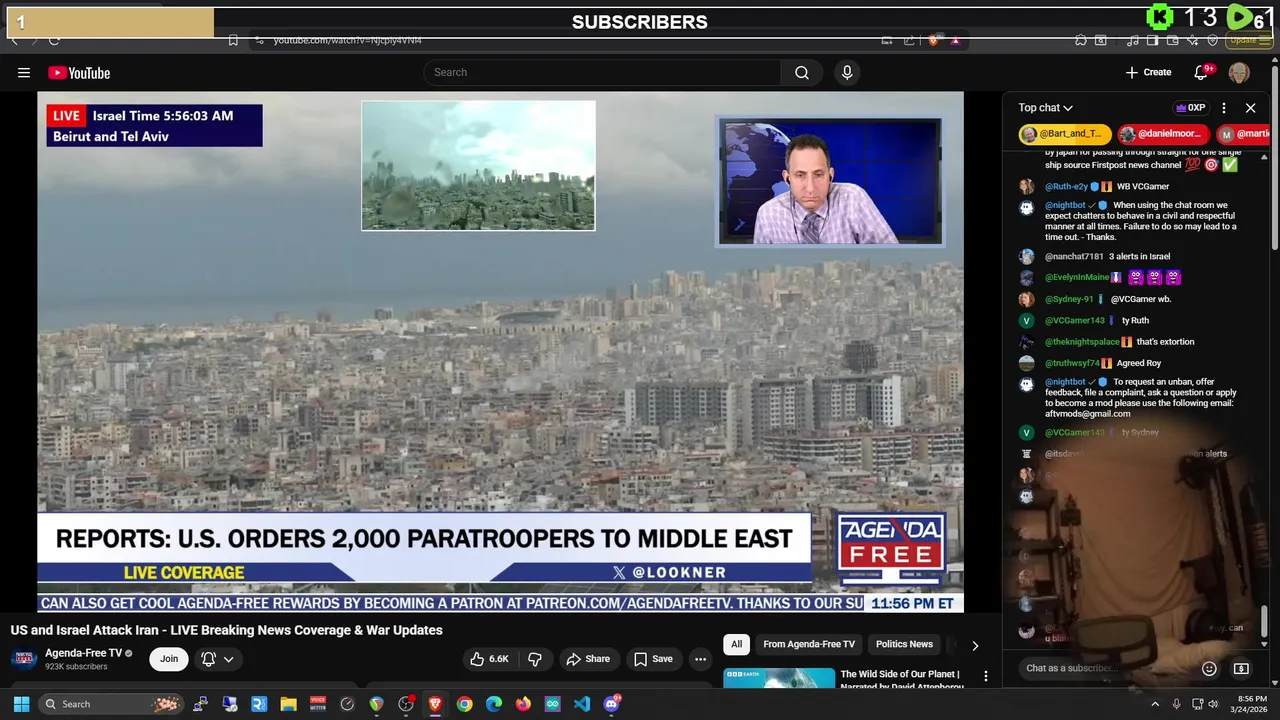Image resolution: width=1280 pixels, height=720 pixels.
Task: Reload the page in browser toolbar
Action: click(54, 40)
